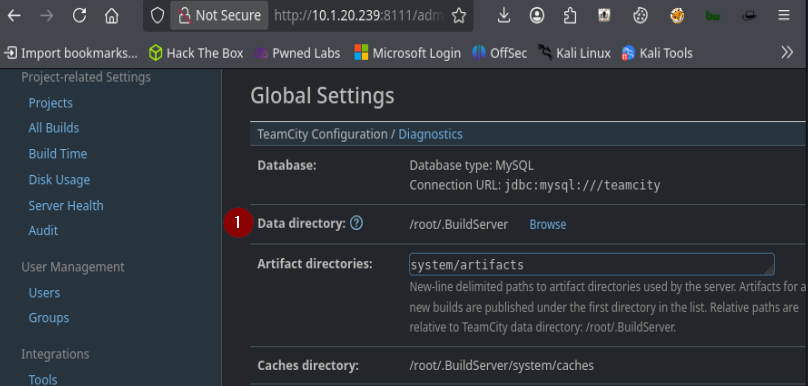The image size is (808, 386).
Task: Click the /root/.BuildServer data directory path
Action: (459, 225)
